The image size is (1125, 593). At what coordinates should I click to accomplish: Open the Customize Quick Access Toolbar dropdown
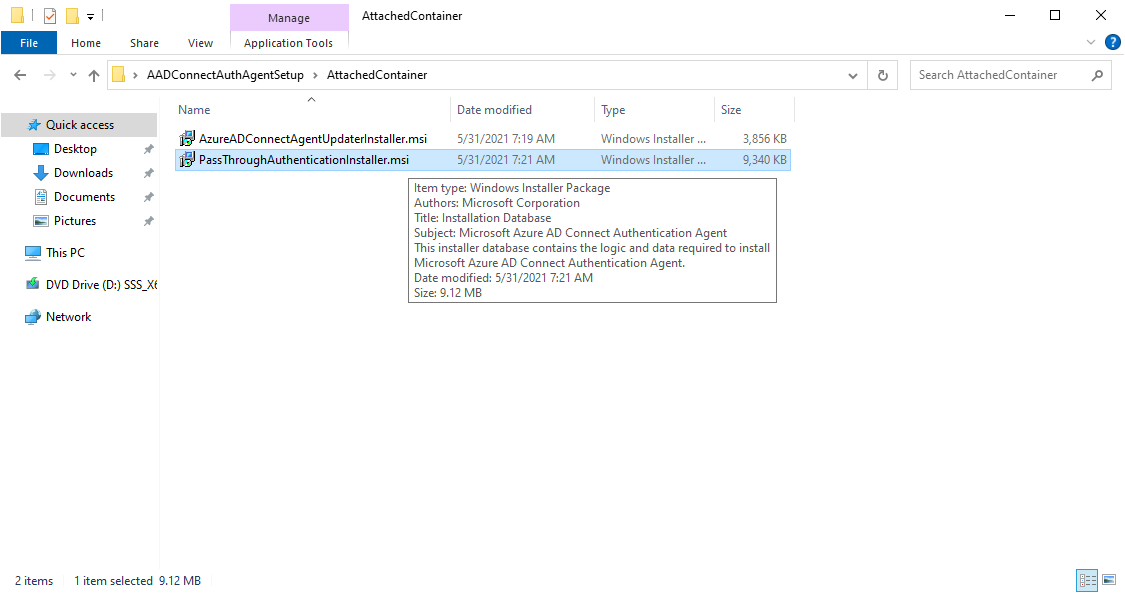pos(90,17)
